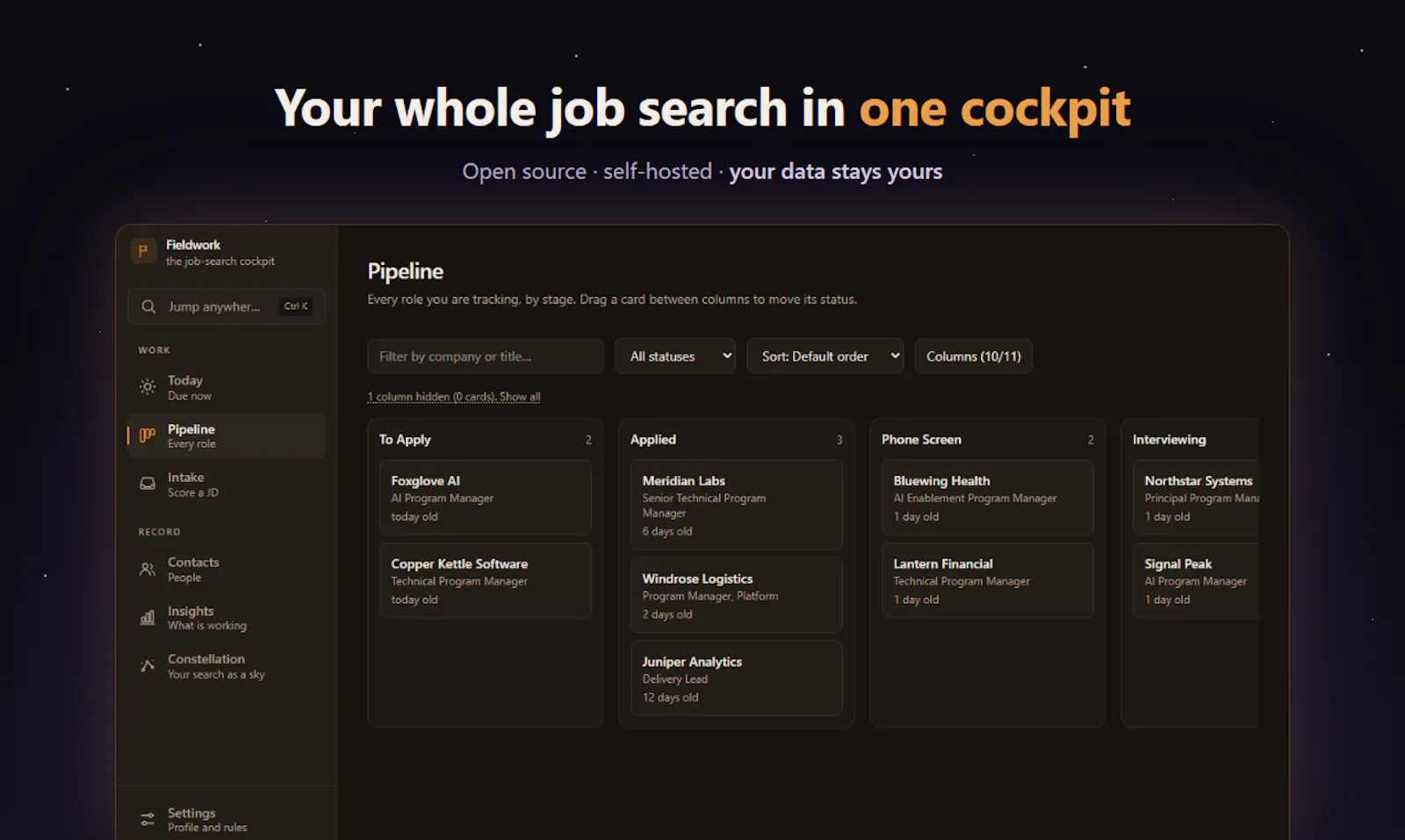The width and height of the screenshot is (1405, 840).
Task: Click the Phone Screen column header
Action: tap(921, 440)
